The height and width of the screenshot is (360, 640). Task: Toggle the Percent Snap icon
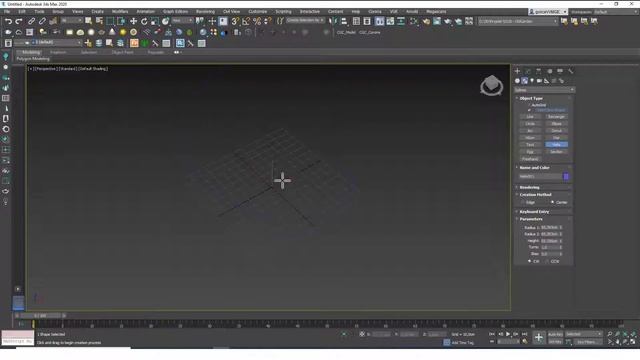[257, 21]
